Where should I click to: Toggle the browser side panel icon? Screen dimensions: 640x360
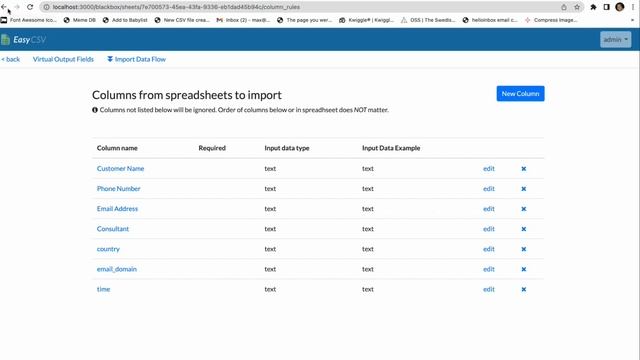[x=607, y=7]
